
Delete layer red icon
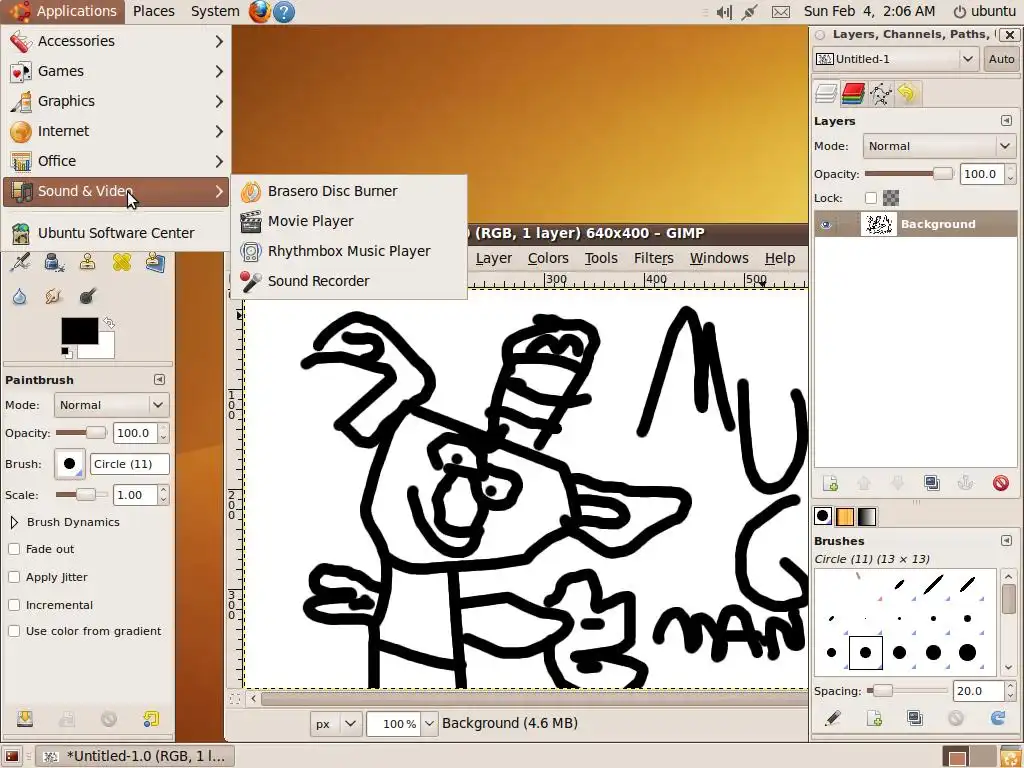coord(1000,483)
